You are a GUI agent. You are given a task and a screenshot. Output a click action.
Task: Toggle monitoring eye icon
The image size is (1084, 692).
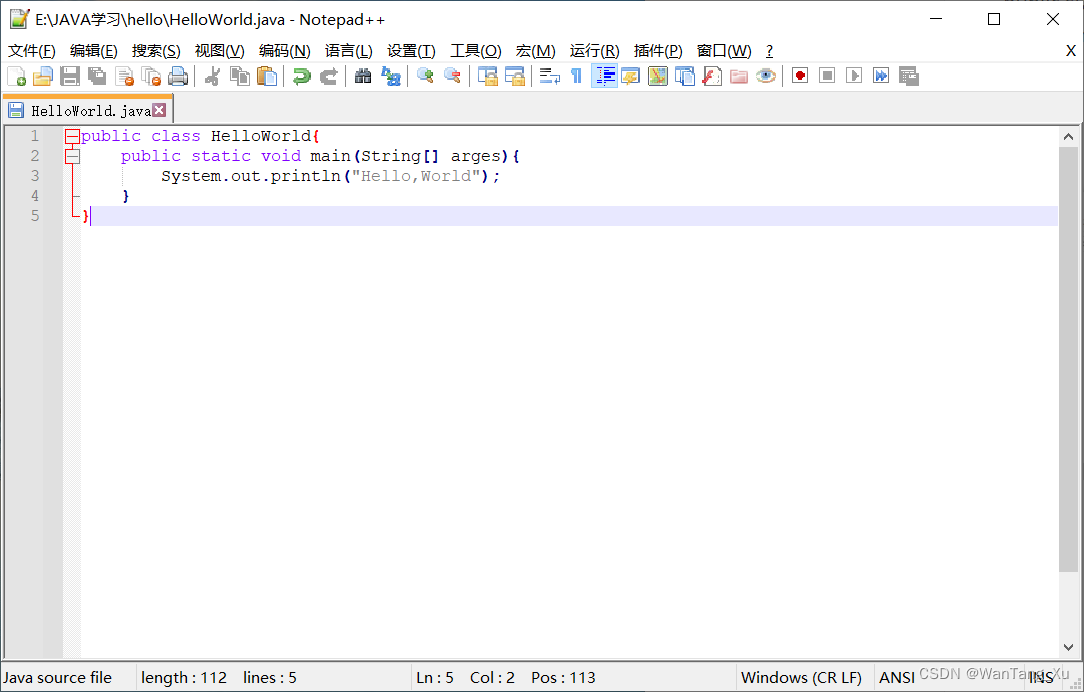(x=765, y=76)
